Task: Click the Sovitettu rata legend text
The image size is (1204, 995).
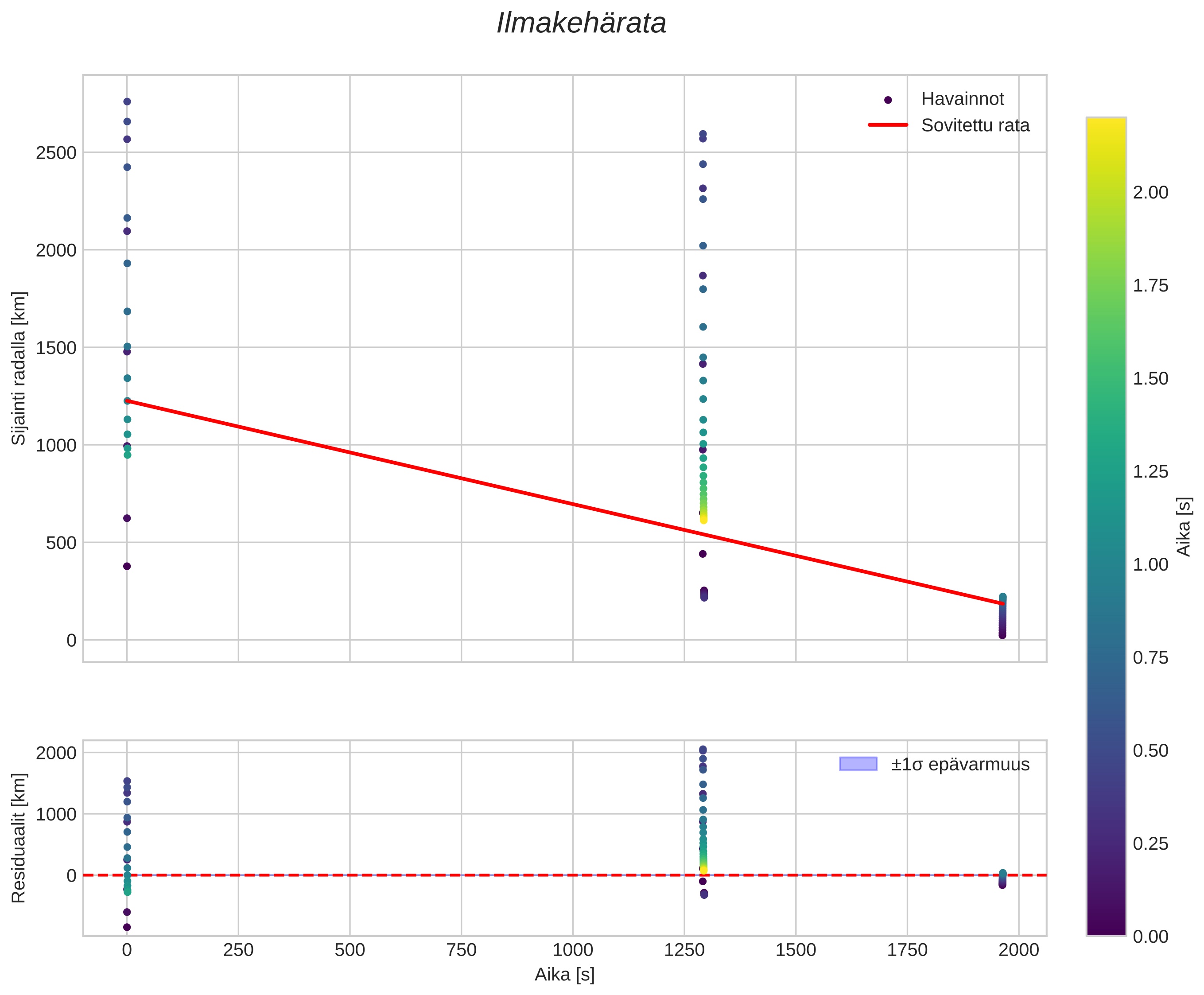Action: pyautogui.click(x=975, y=125)
